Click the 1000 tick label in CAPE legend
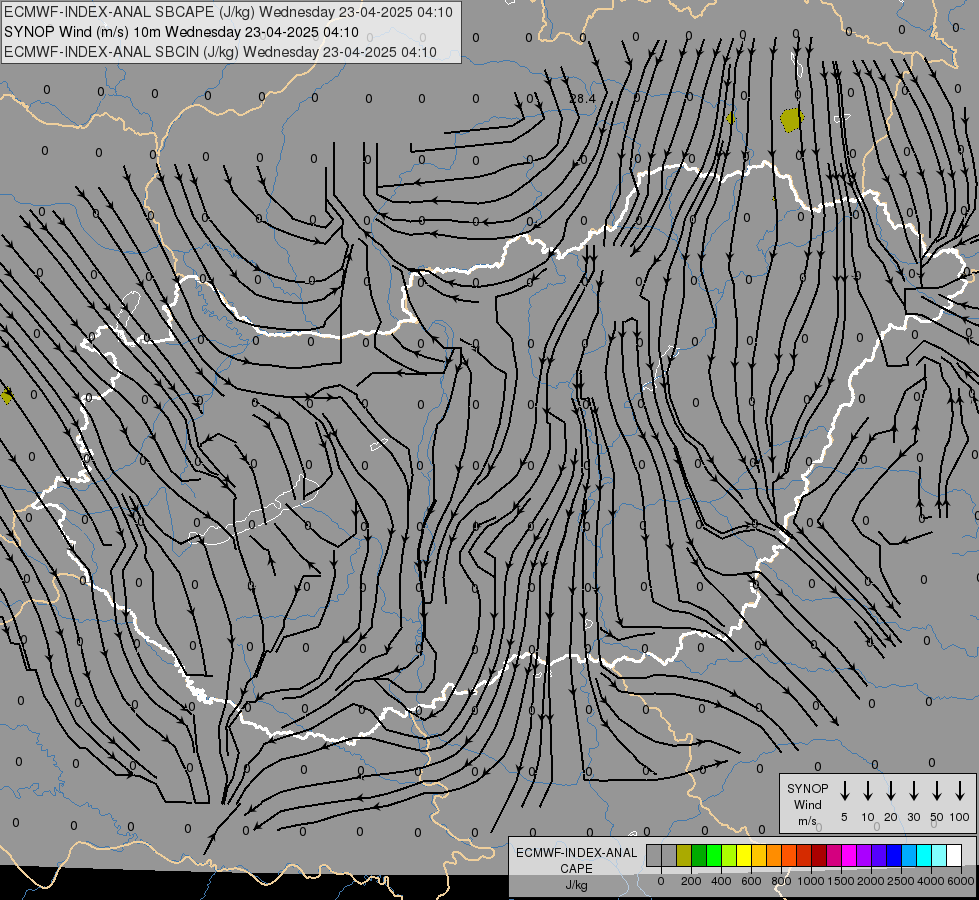The image size is (979, 900). (x=811, y=881)
